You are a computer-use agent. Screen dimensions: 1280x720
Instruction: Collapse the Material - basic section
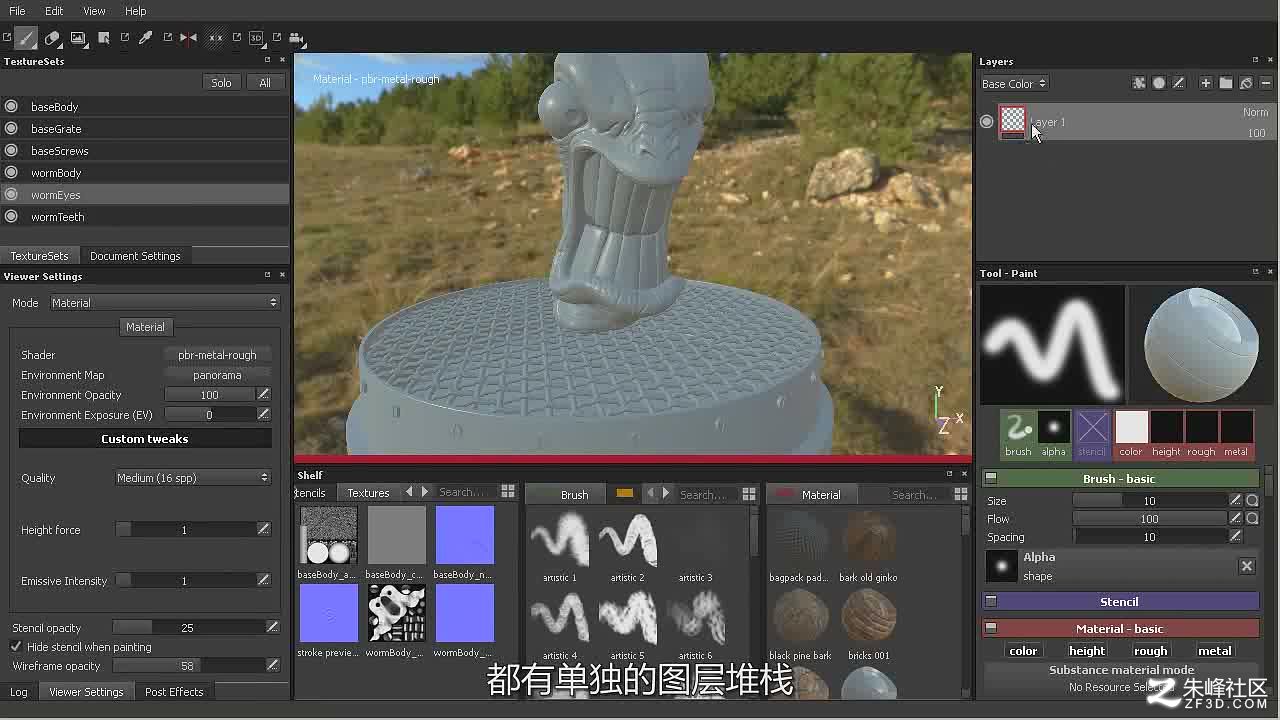(991, 628)
